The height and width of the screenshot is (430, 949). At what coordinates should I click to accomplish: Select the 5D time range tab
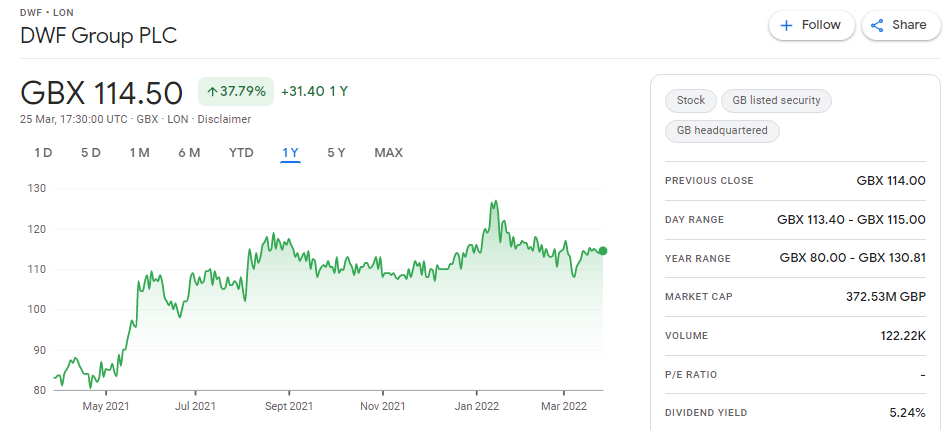click(91, 153)
